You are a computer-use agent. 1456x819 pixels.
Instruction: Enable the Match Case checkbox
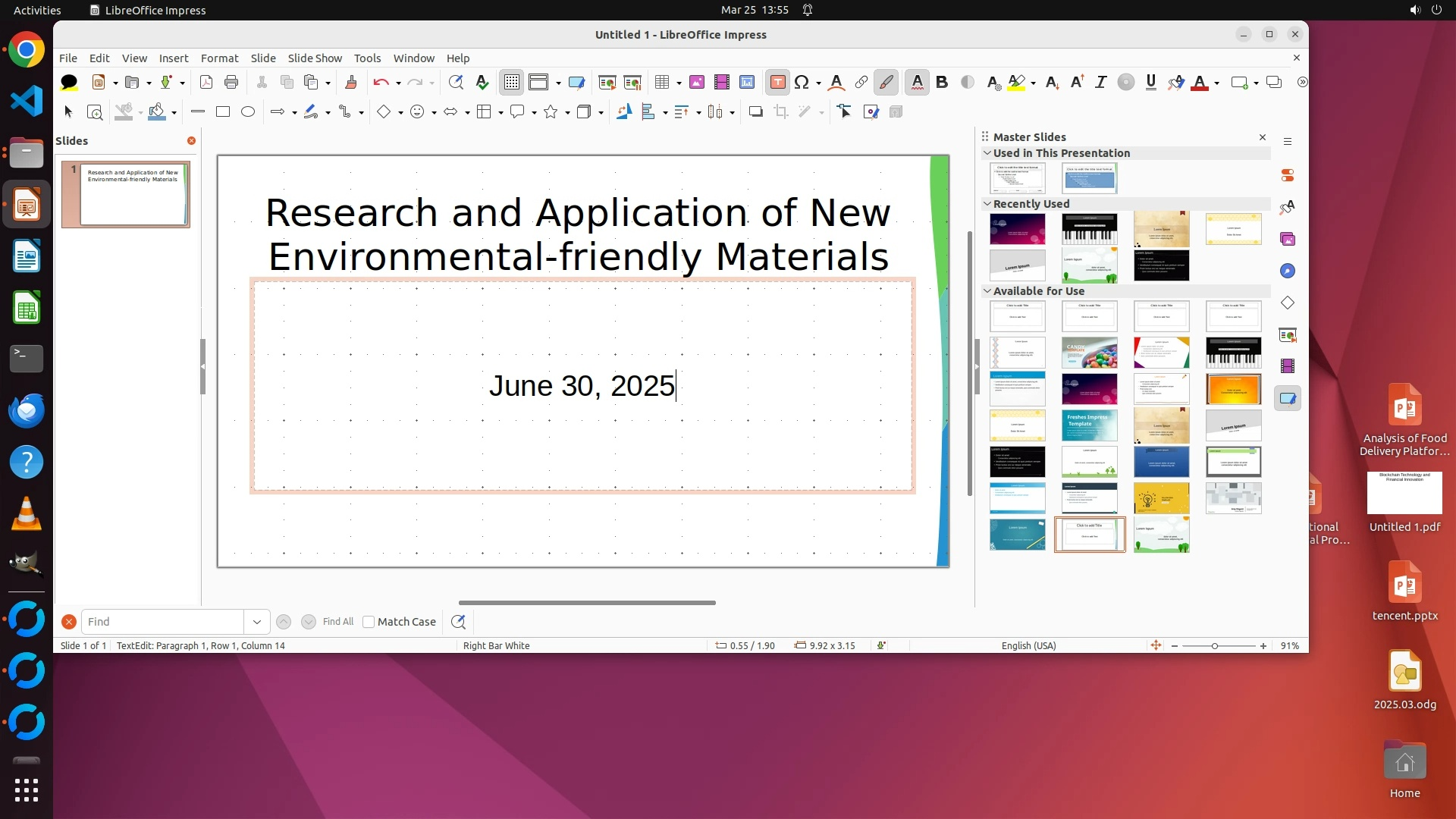coord(369,622)
